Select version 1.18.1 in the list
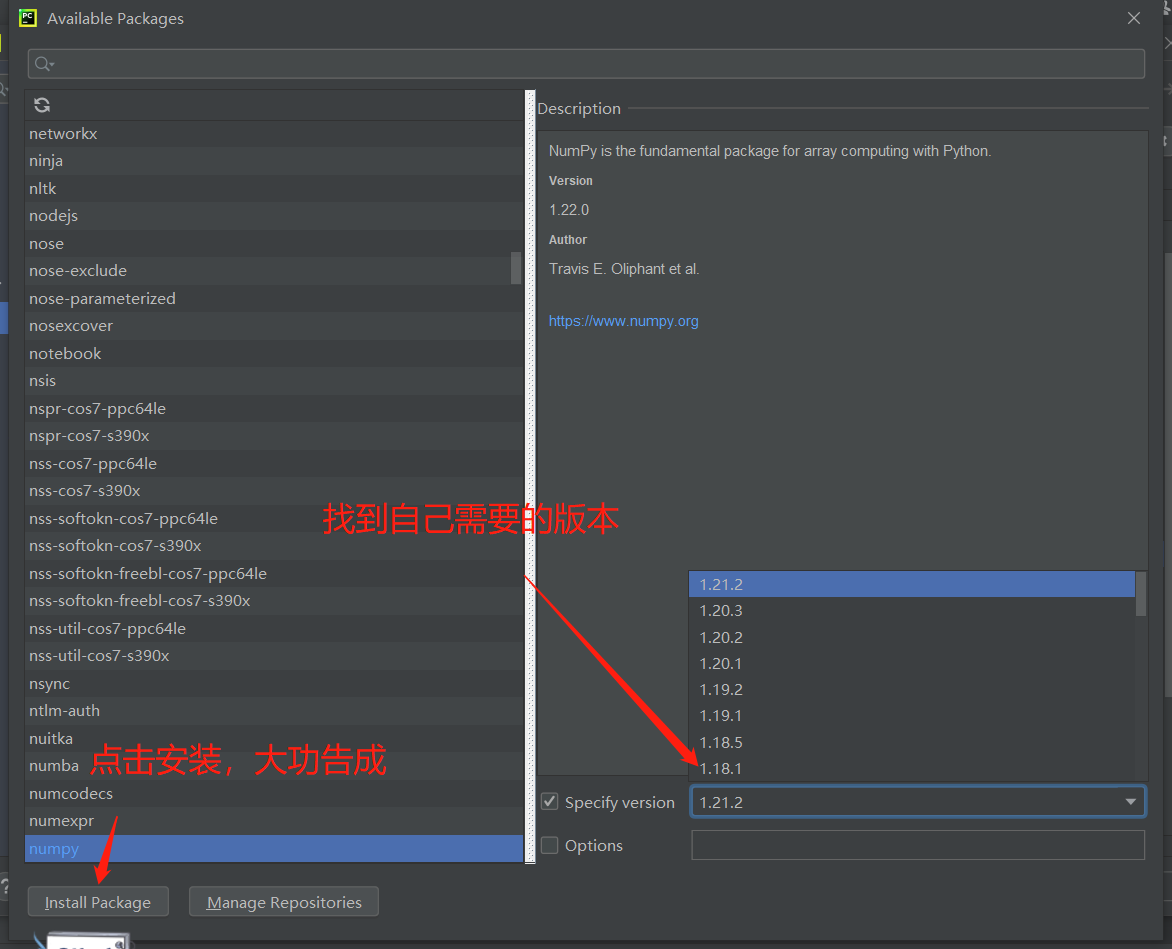The height and width of the screenshot is (949, 1172). pos(912,769)
